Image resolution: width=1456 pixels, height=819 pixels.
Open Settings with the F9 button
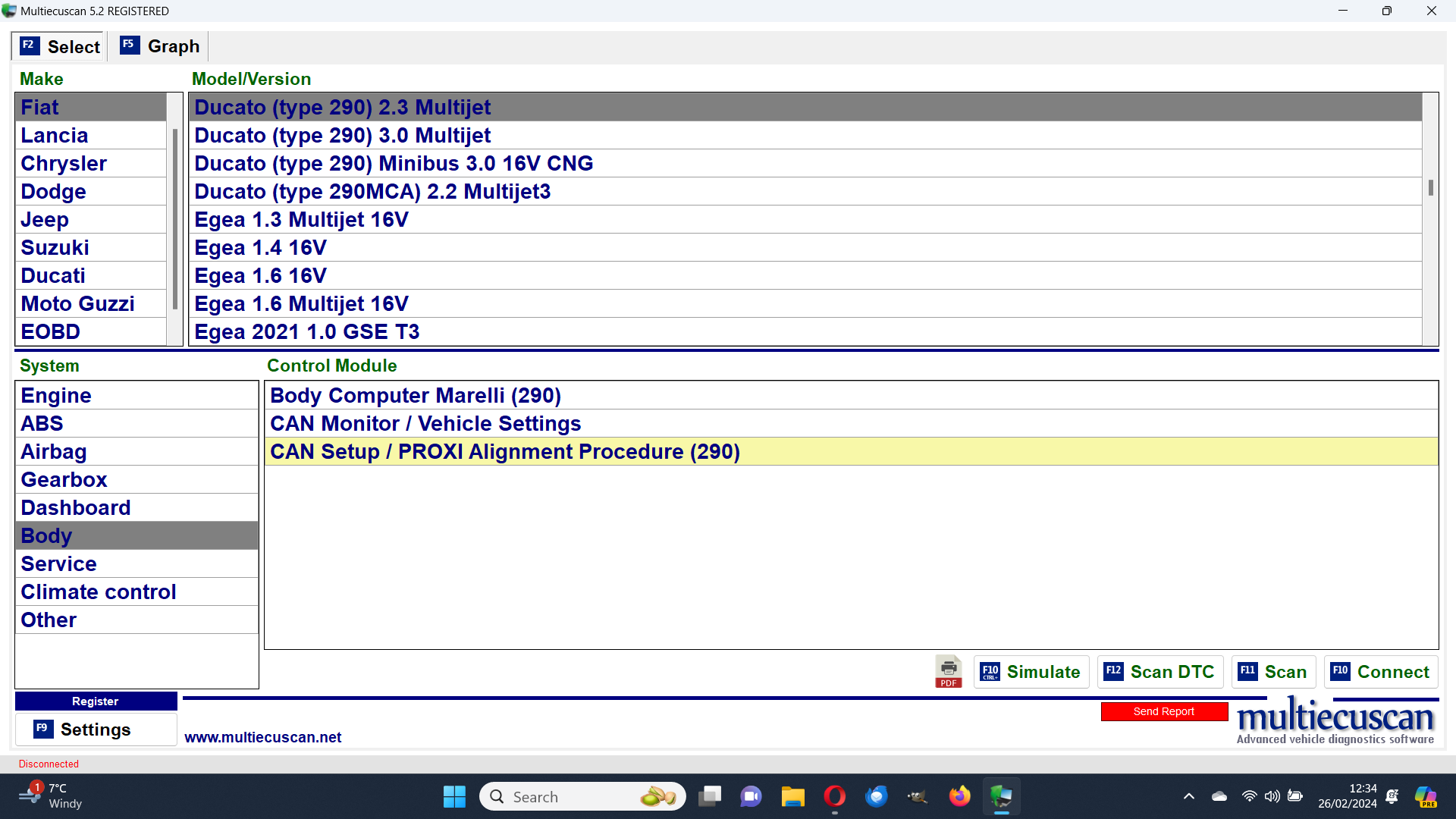[96, 730]
